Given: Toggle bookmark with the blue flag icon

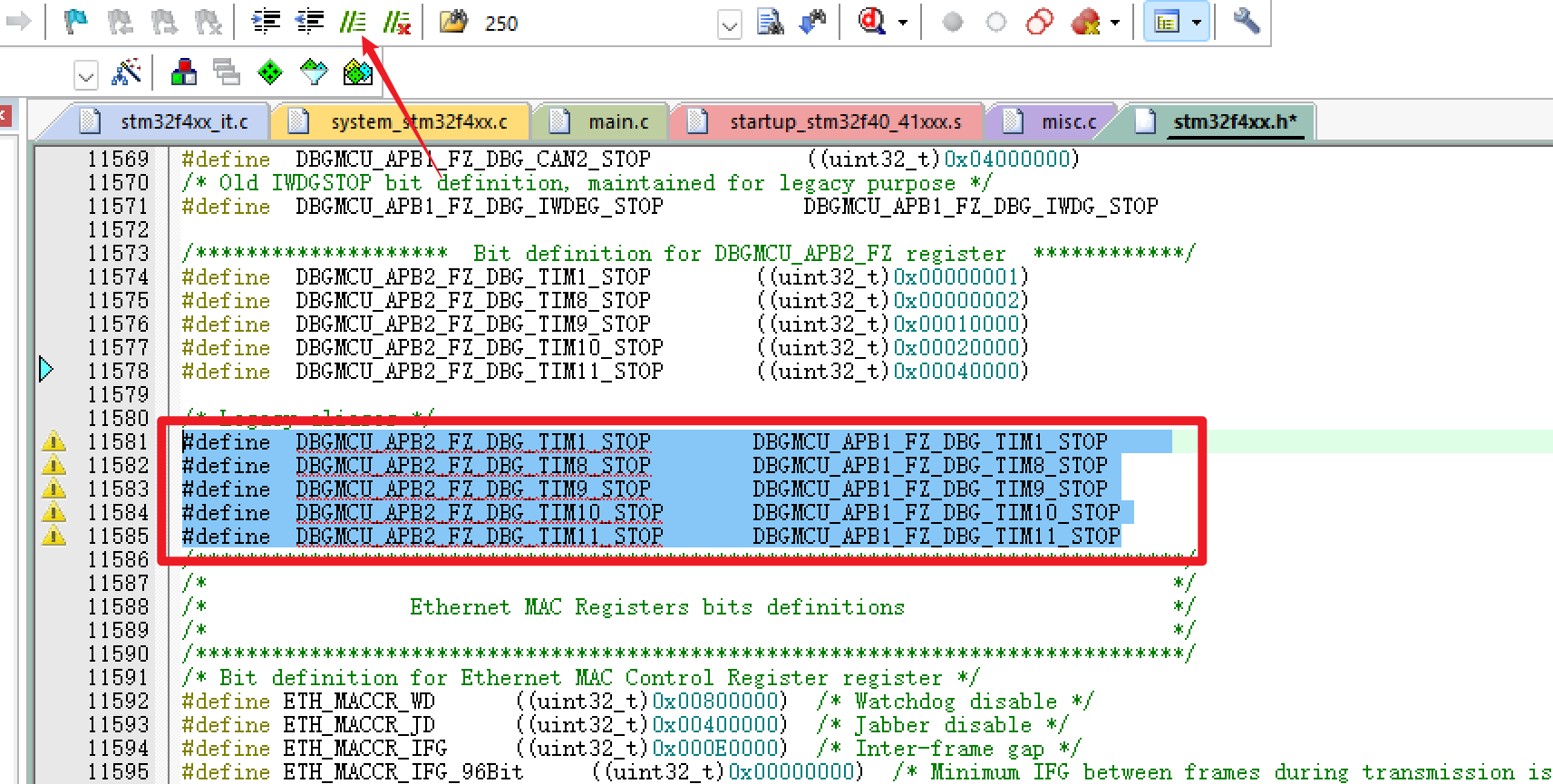Looking at the screenshot, I should point(76,21).
